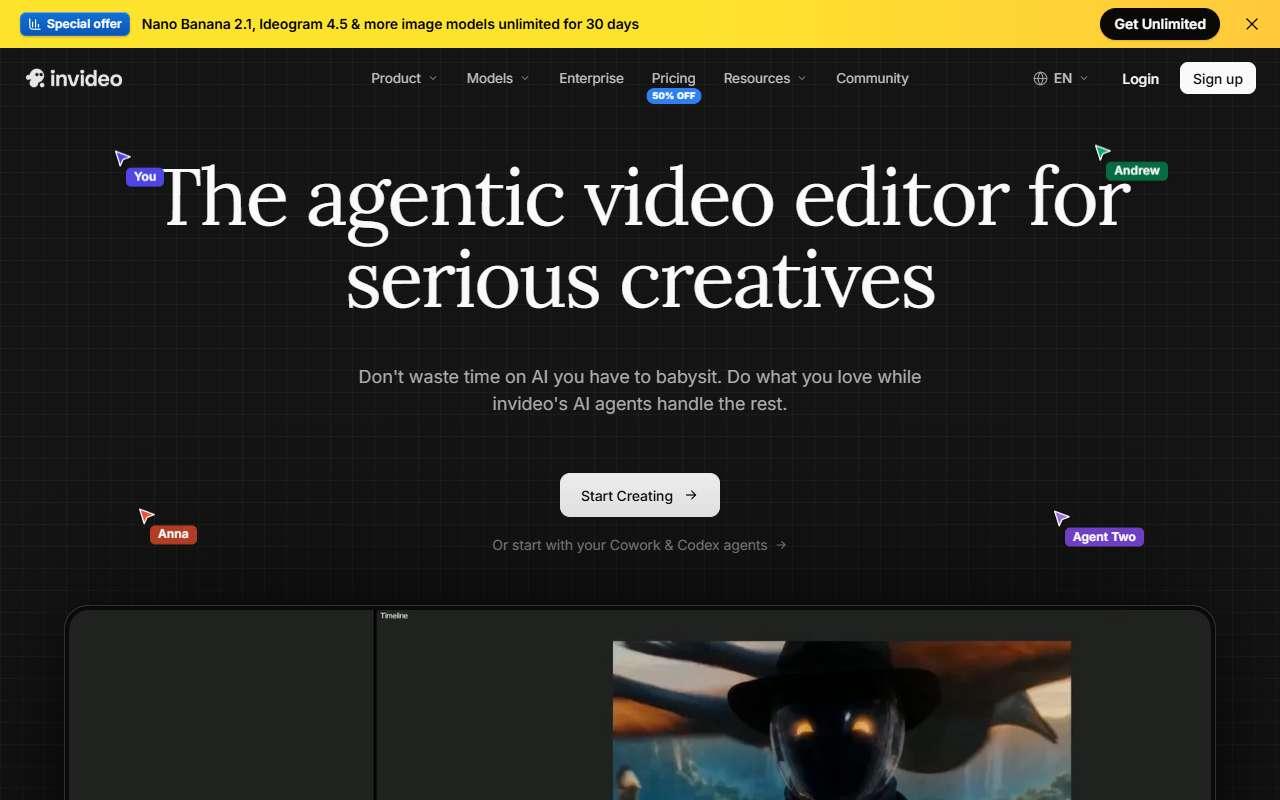The width and height of the screenshot is (1280, 800).
Task: Go to the Enterprise page
Action: pos(591,78)
